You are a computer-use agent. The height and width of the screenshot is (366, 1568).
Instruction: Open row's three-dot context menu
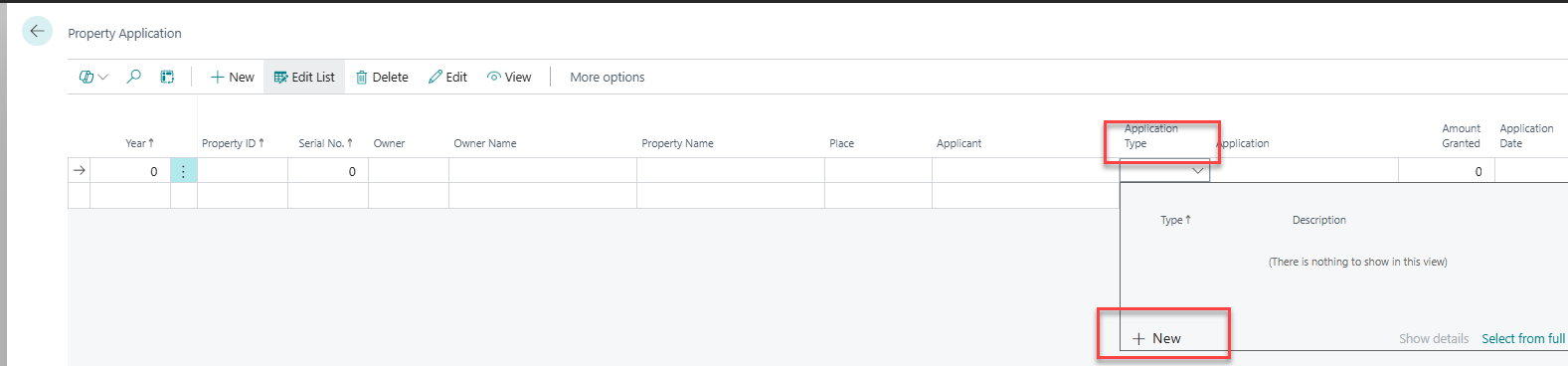click(x=183, y=171)
